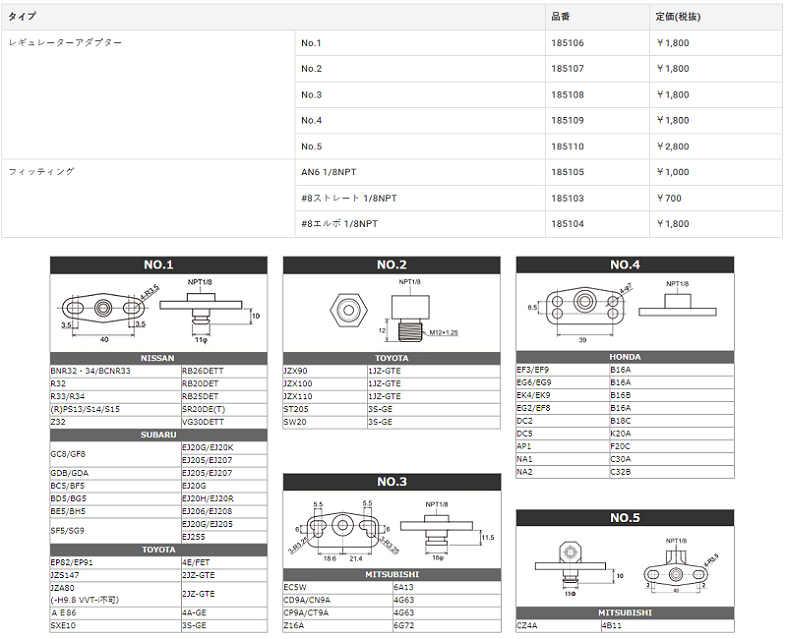785x639 pixels.
Task: Click the ￥700 price cell
Action: [x=715, y=198]
